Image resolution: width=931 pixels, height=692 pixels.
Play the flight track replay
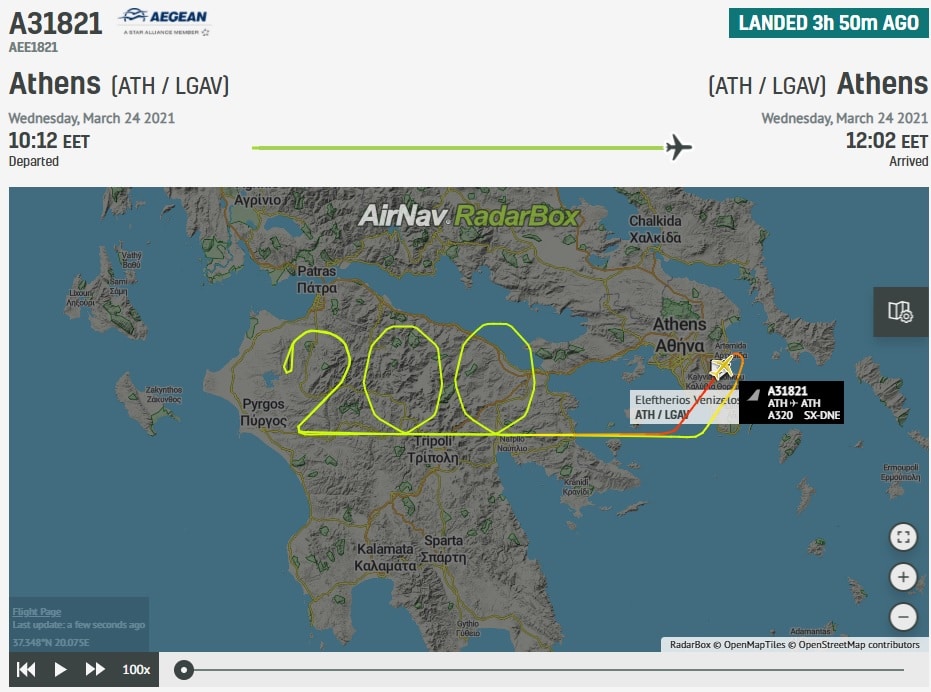(60, 669)
